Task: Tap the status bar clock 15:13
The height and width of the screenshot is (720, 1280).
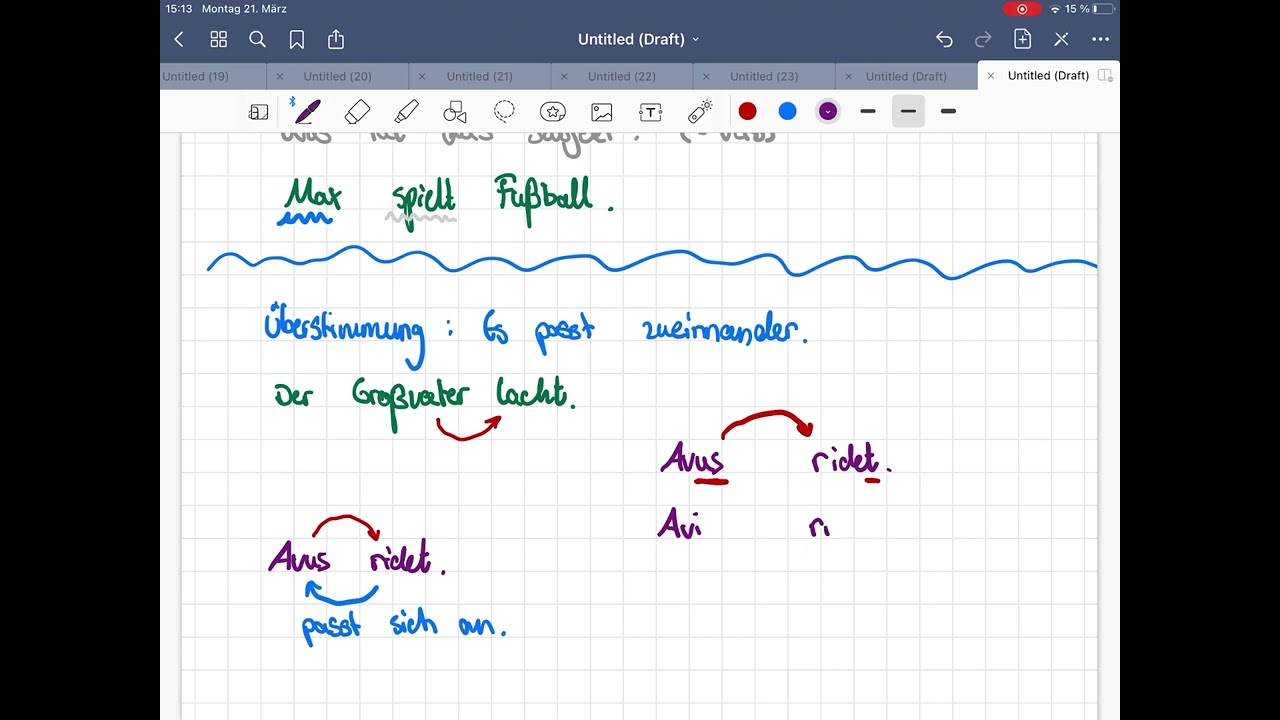Action: click(179, 9)
